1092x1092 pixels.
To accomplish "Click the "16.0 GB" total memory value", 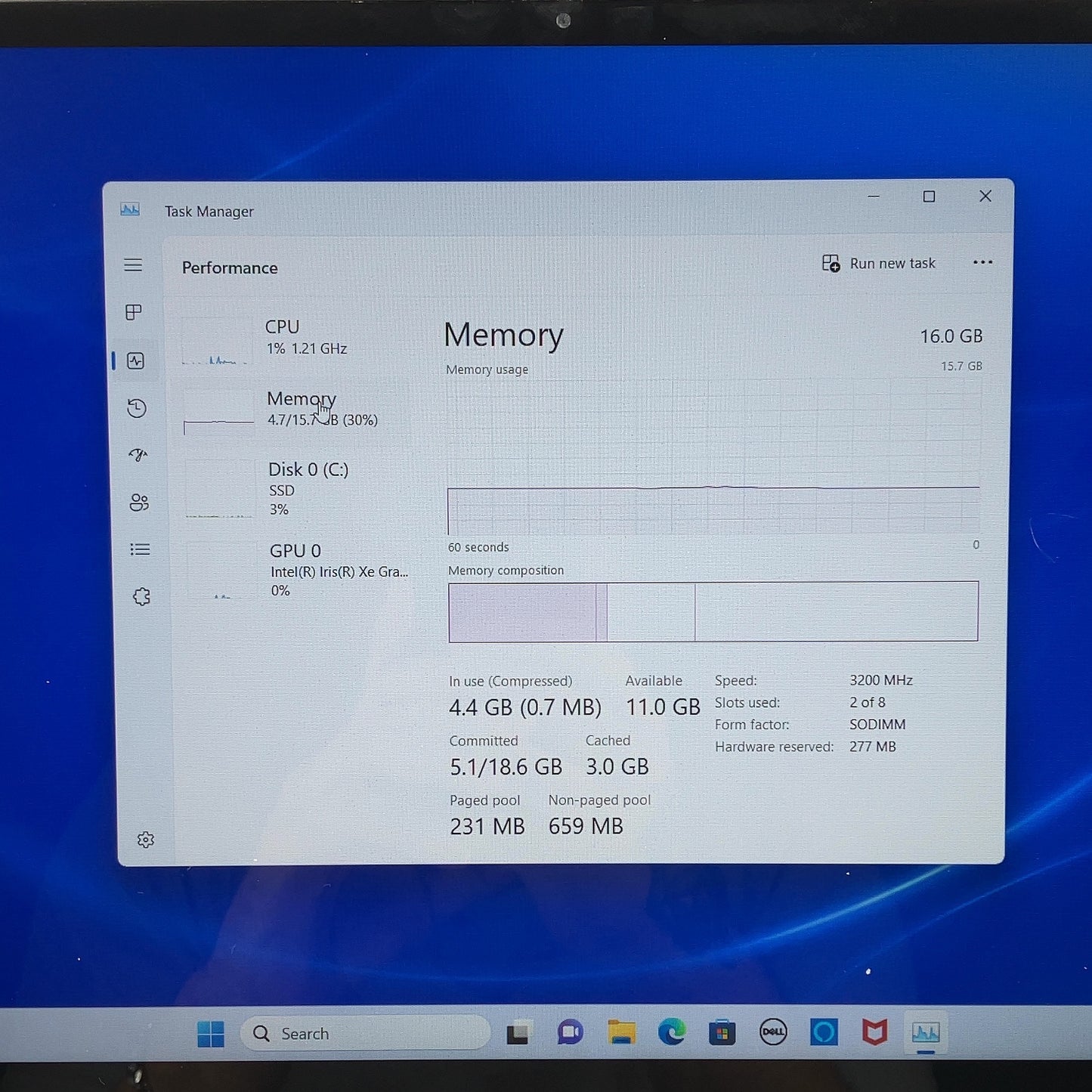I will [x=951, y=336].
